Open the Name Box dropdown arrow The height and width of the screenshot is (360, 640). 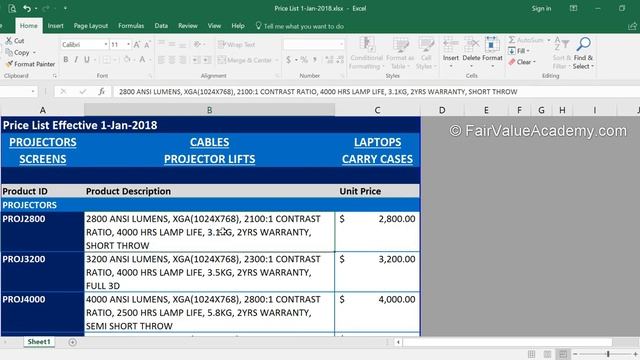click(33, 91)
